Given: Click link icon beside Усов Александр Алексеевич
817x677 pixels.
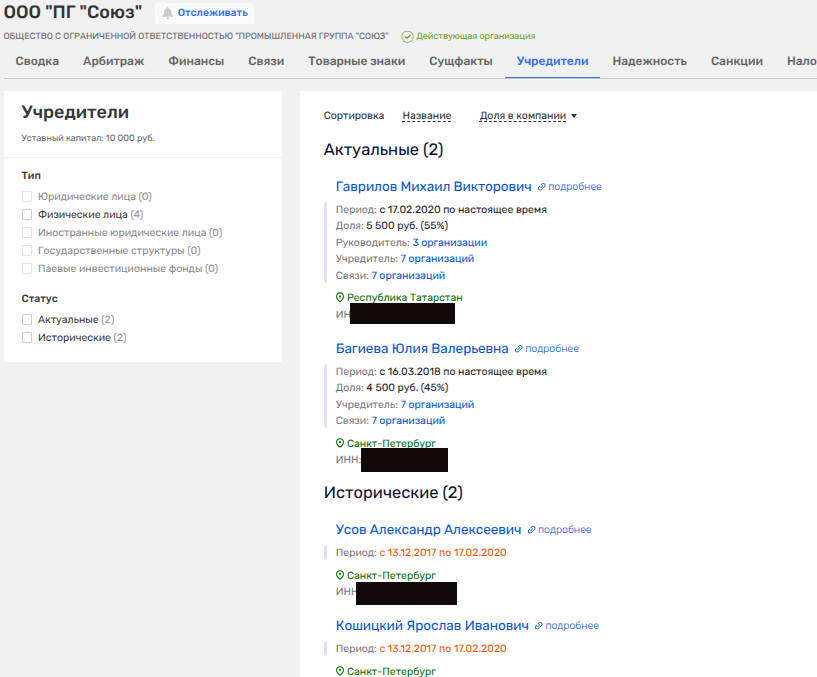Looking at the screenshot, I should (x=532, y=530).
